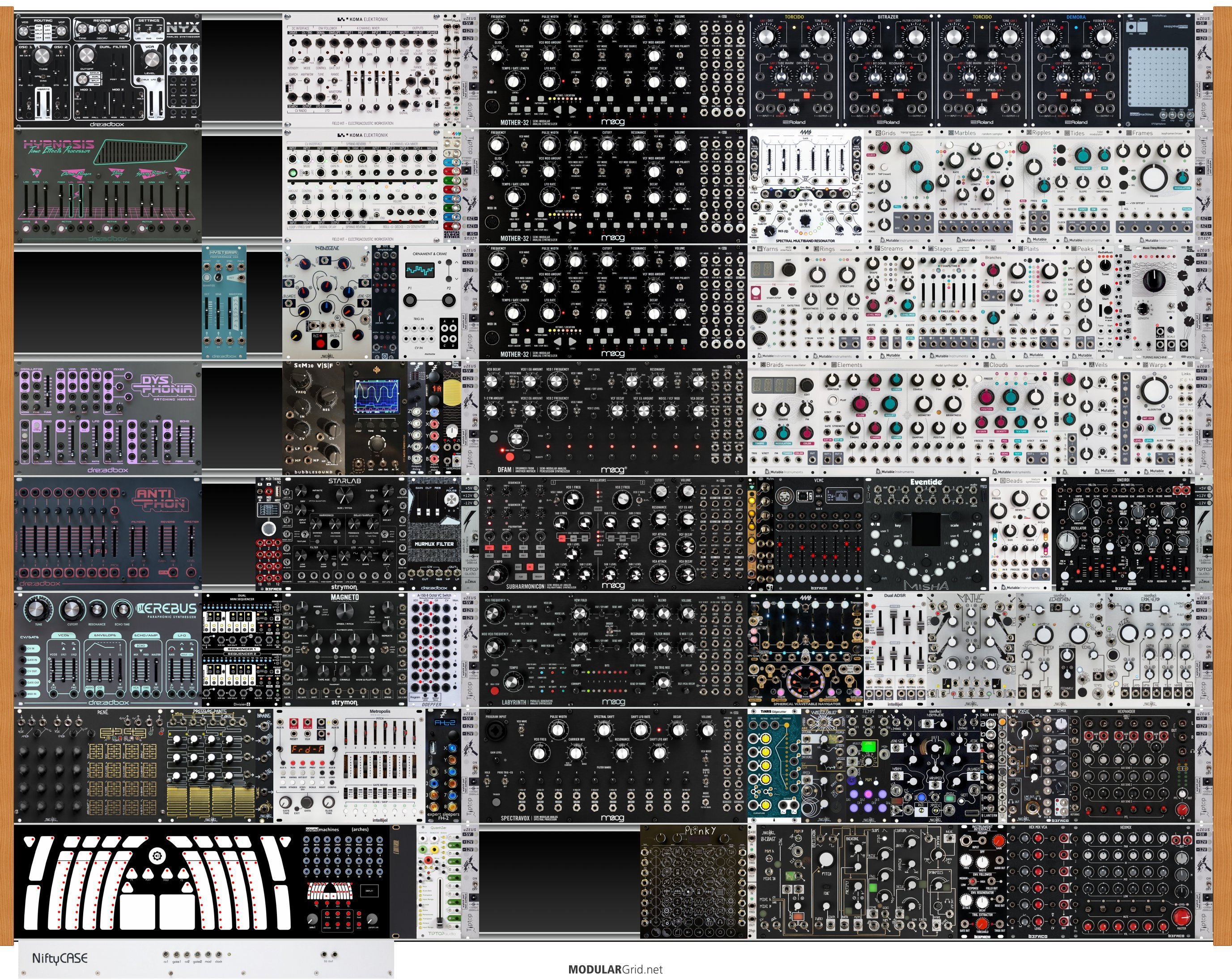Open the MODULARGrid.net link
The height and width of the screenshot is (979, 1232).
pos(616,969)
